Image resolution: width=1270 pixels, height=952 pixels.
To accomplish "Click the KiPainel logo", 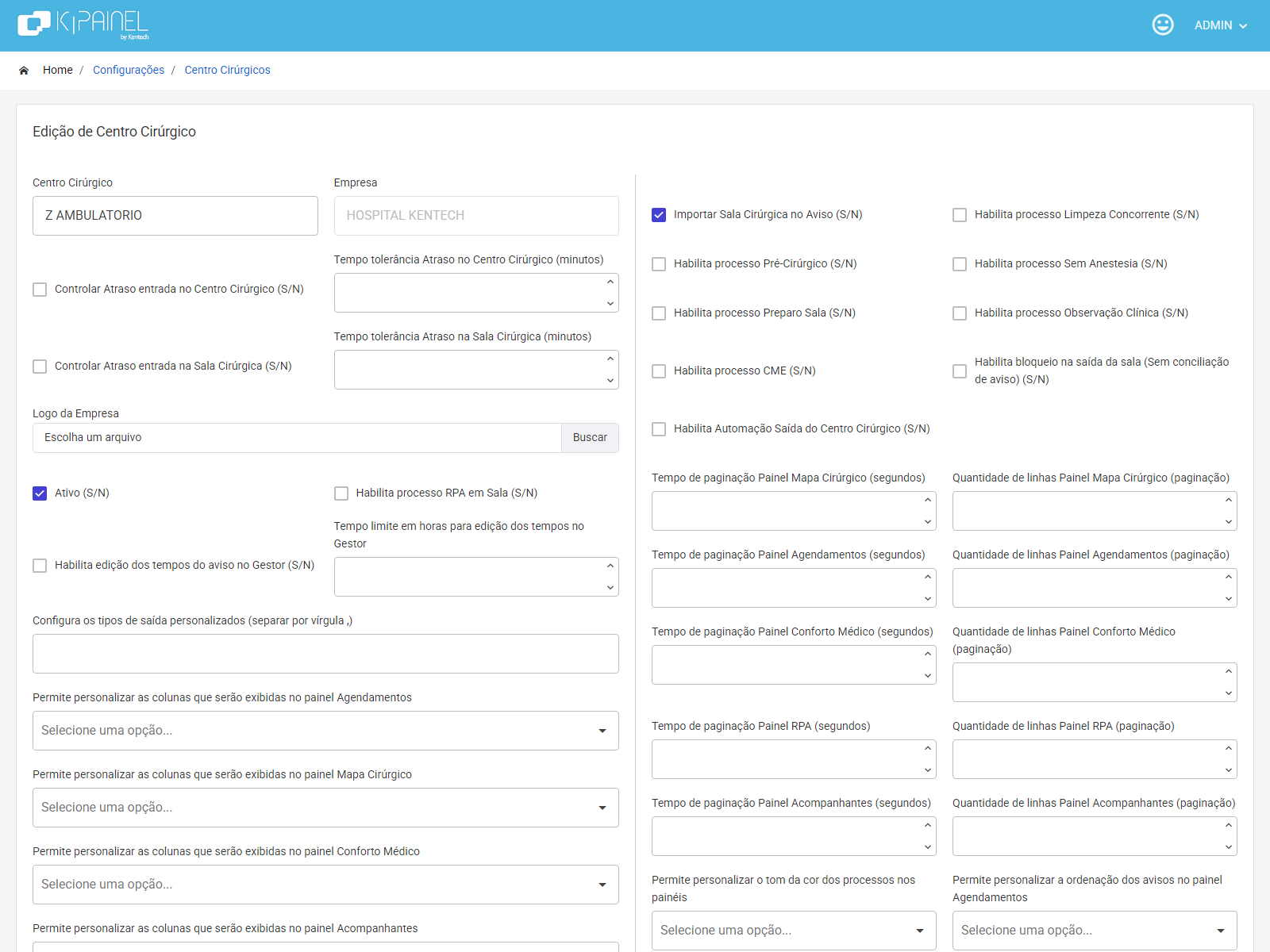I will [x=83, y=25].
